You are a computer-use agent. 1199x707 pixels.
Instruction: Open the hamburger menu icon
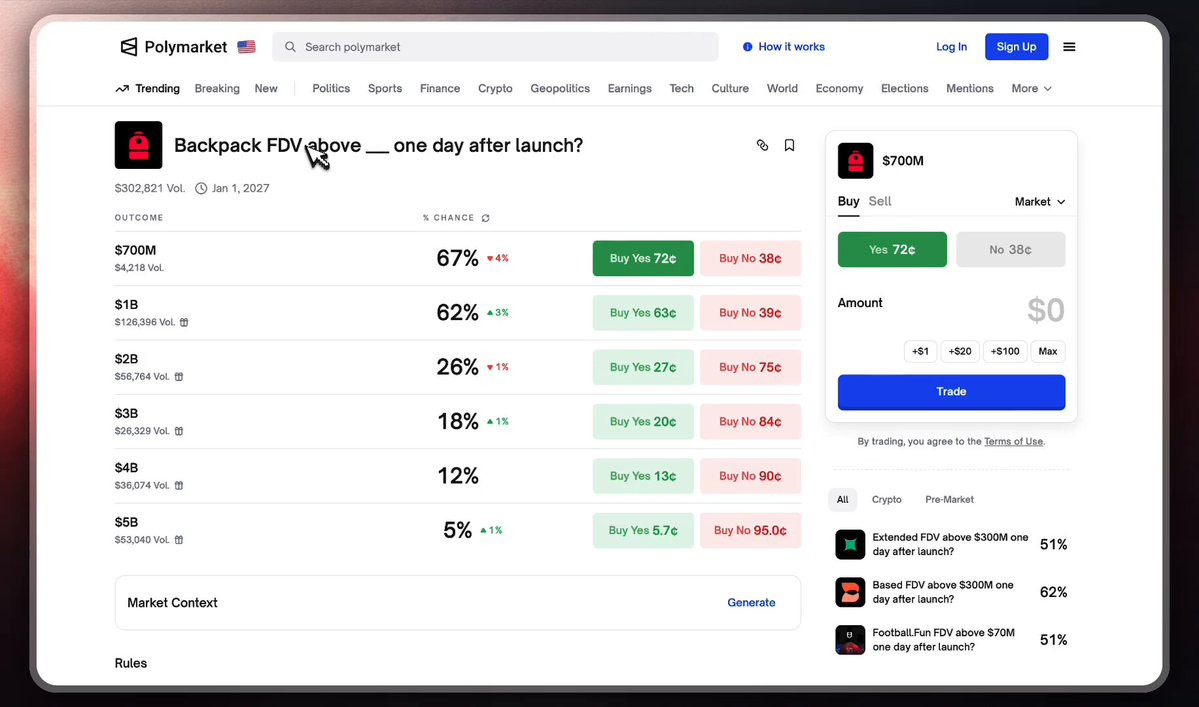[x=1069, y=47]
